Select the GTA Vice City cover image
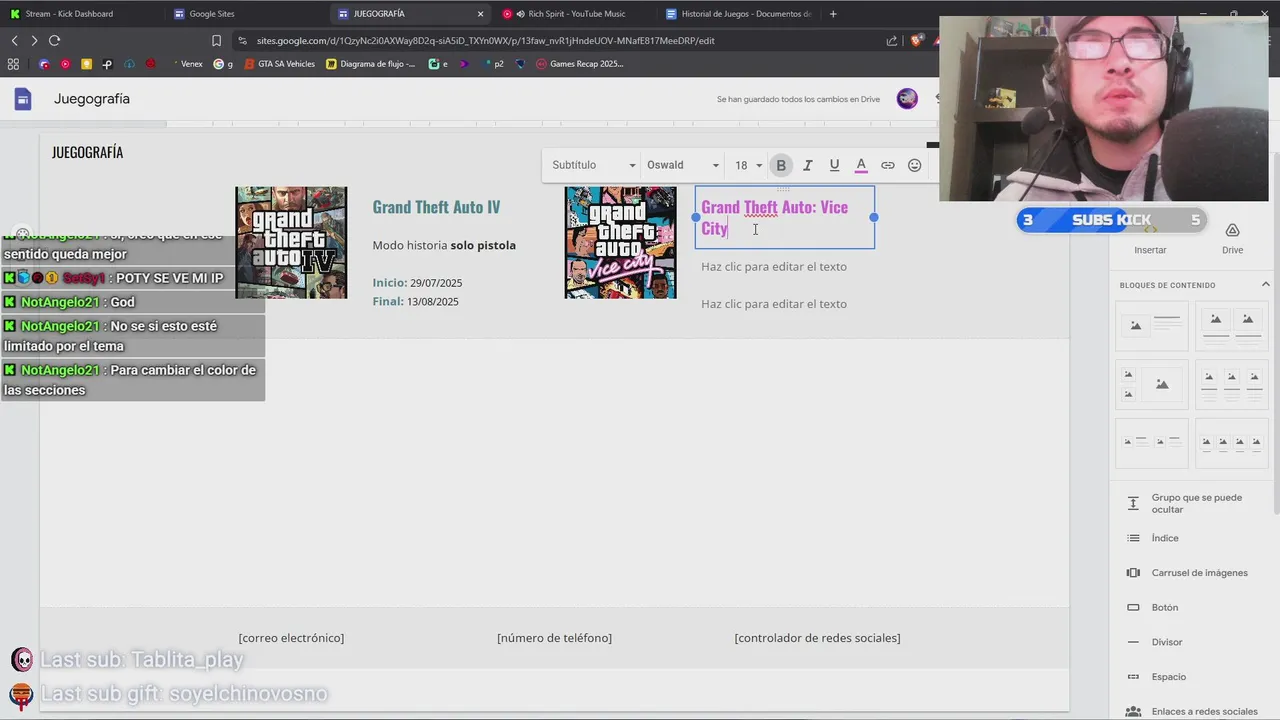1280x720 pixels. pyautogui.click(x=620, y=242)
